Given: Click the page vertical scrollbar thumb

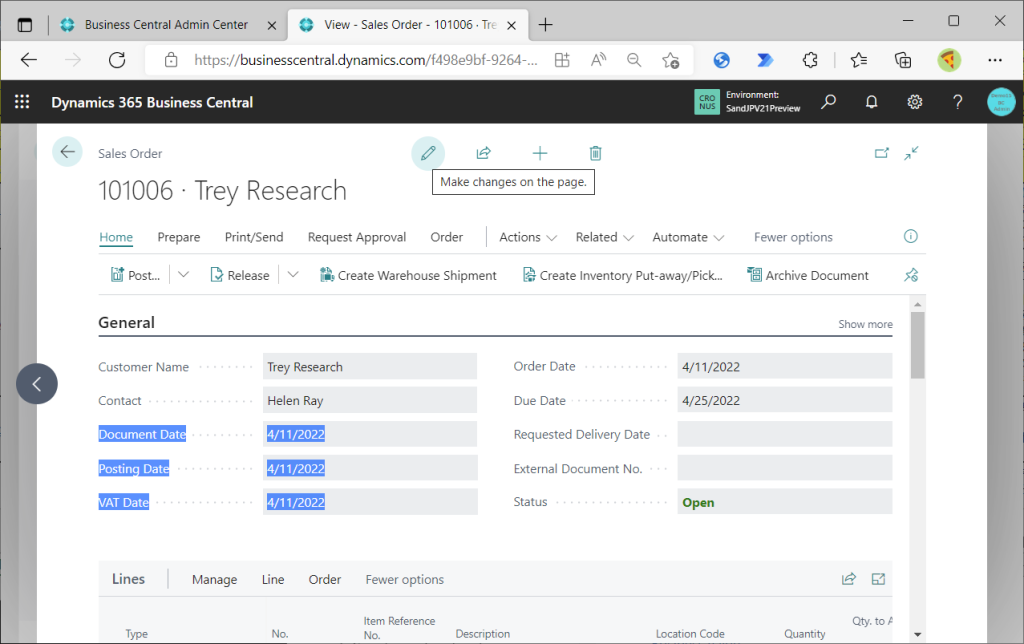Looking at the screenshot, I should coord(918,345).
